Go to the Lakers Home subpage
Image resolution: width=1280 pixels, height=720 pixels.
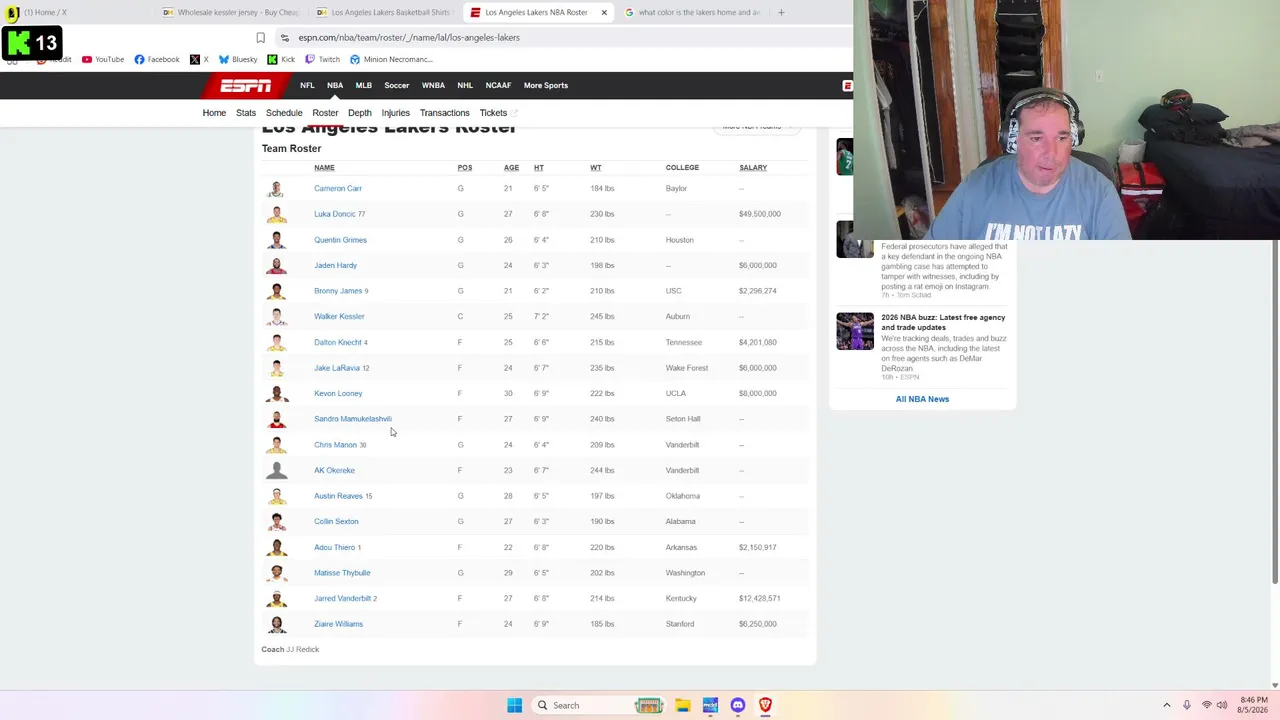coord(214,113)
